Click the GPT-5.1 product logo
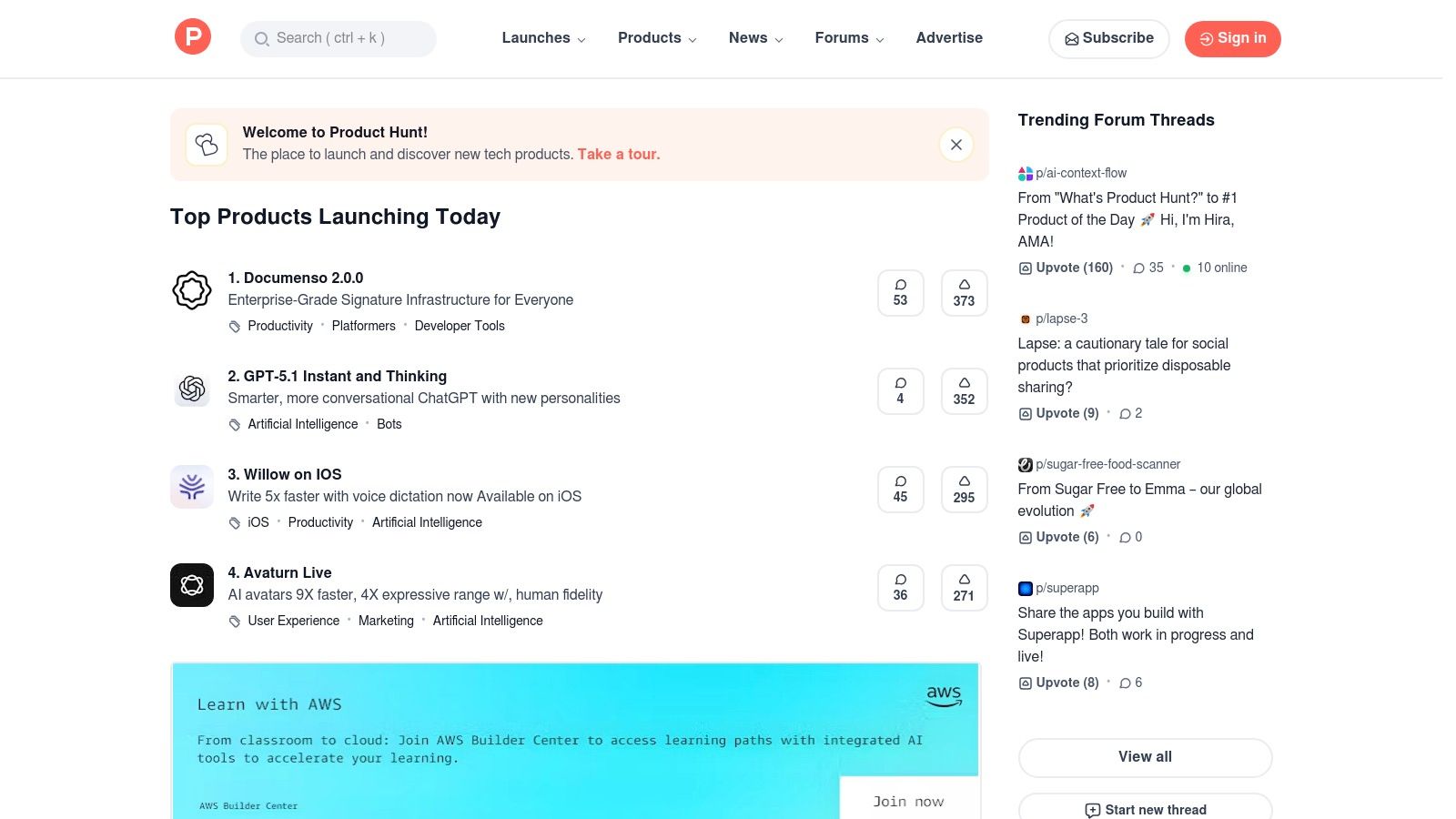This screenshot has height=819, width=1456. [x=192, y=389]
